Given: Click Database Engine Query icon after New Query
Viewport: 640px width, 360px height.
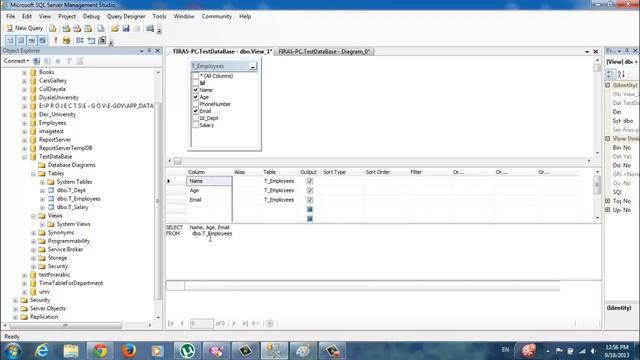Looking at the screenshot, I should (x=53, y=28).
